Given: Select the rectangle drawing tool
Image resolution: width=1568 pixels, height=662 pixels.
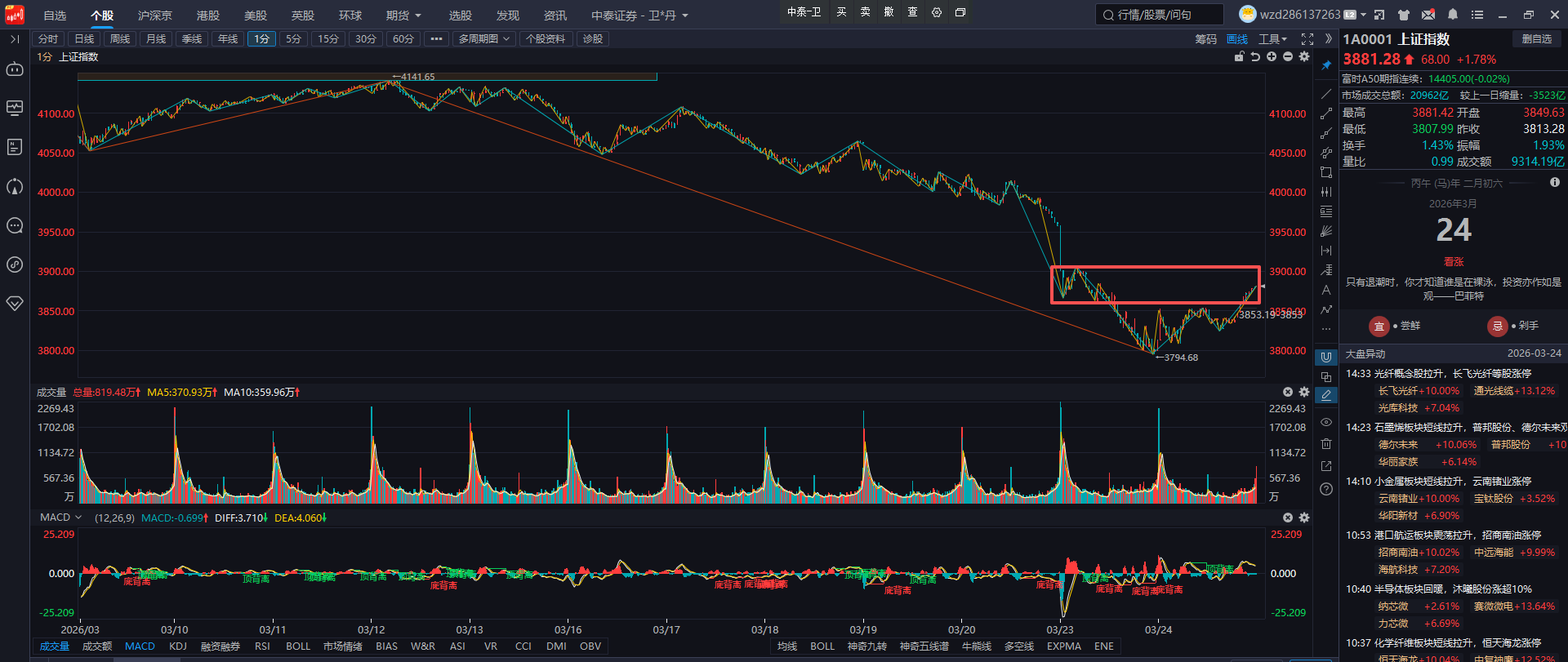Looking at the screenshot, I should (x=1326, y=172).
